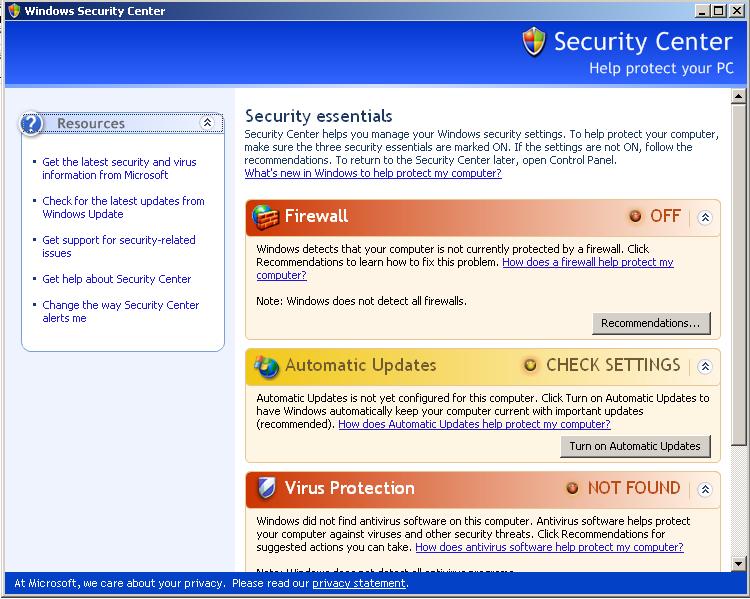750x599 pixels.
Task: Click the scrollbar down arrow
Action: click(x=739, y=564)
